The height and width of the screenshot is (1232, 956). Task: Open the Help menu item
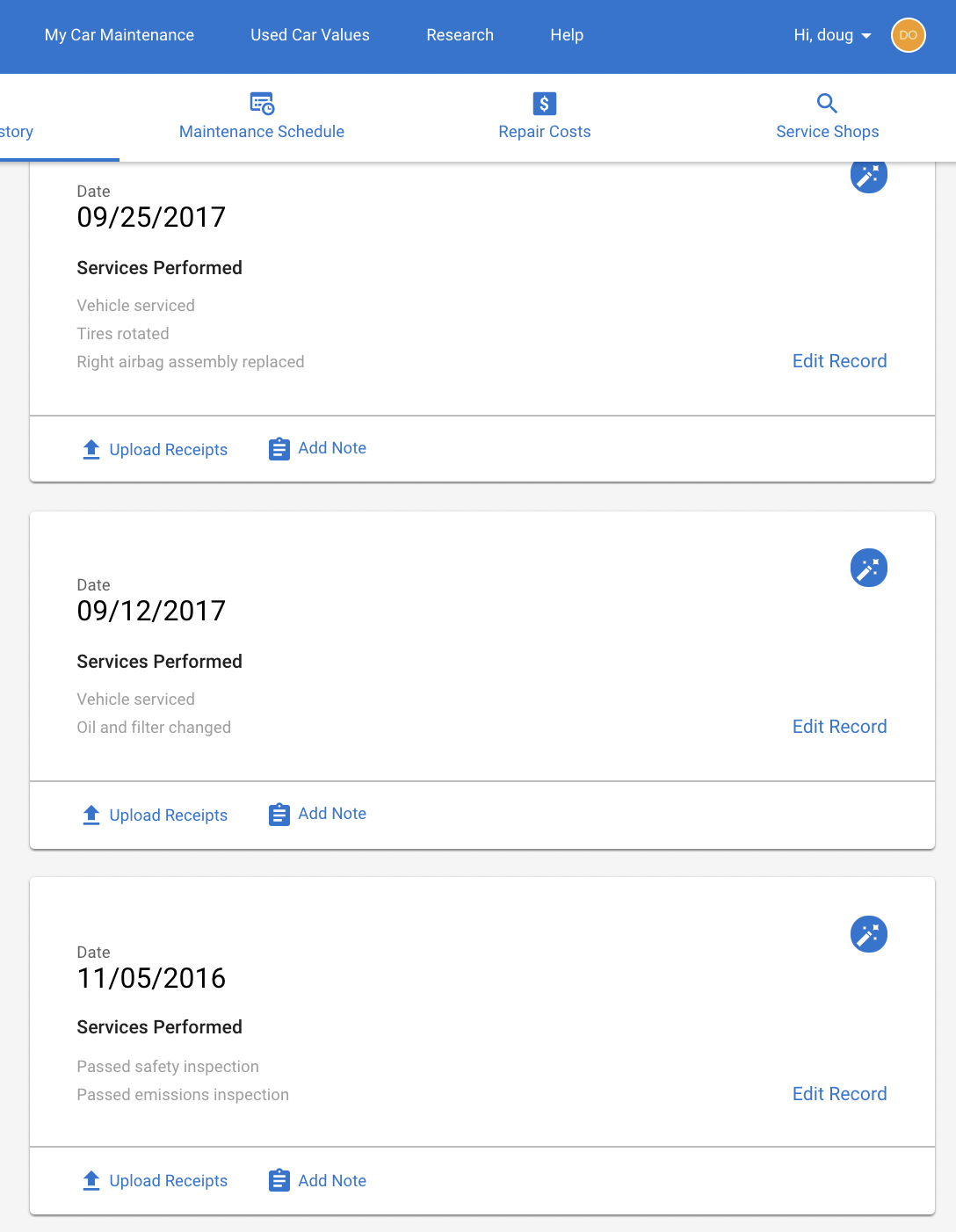[567, 35]
